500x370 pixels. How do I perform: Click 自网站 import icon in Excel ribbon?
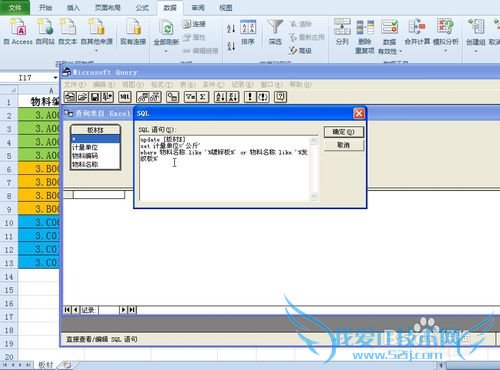pos(45,32)
